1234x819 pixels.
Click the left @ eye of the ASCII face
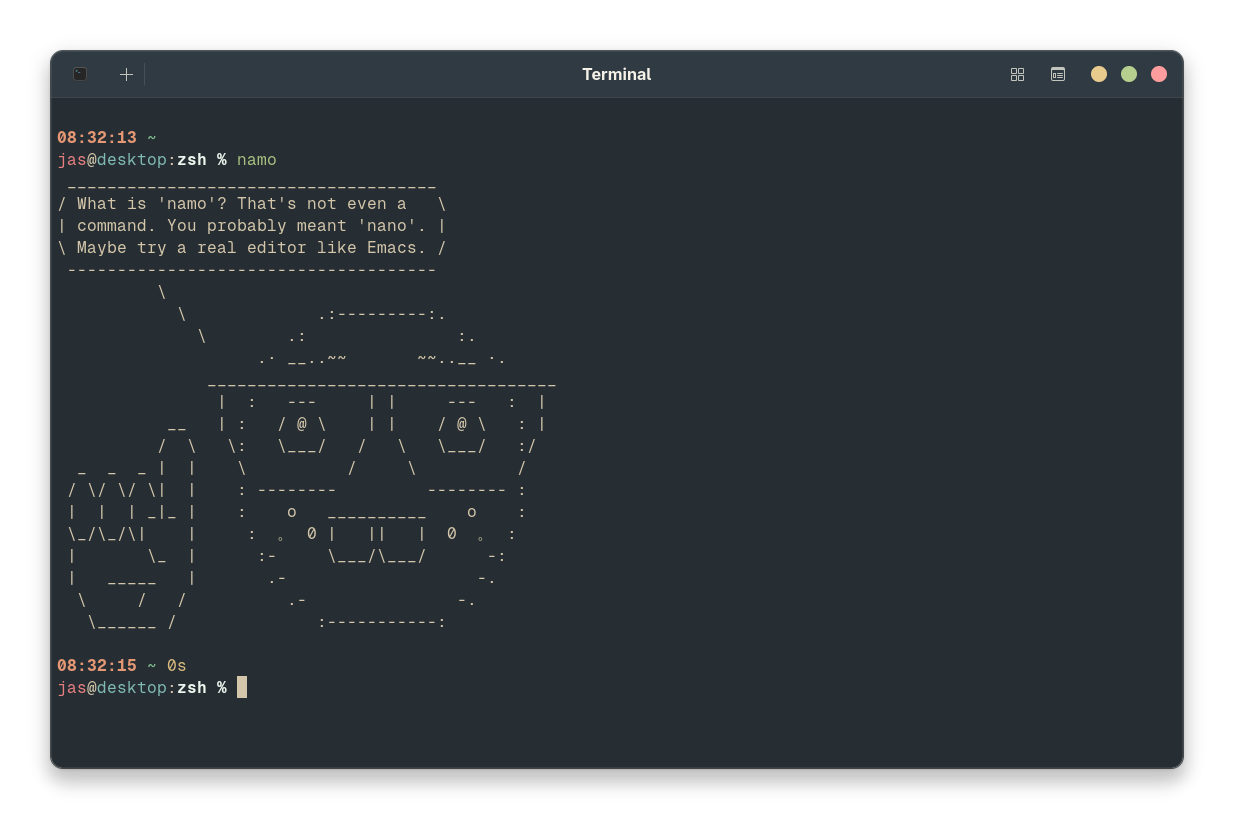pyautogui.click(x=302, y=424)
